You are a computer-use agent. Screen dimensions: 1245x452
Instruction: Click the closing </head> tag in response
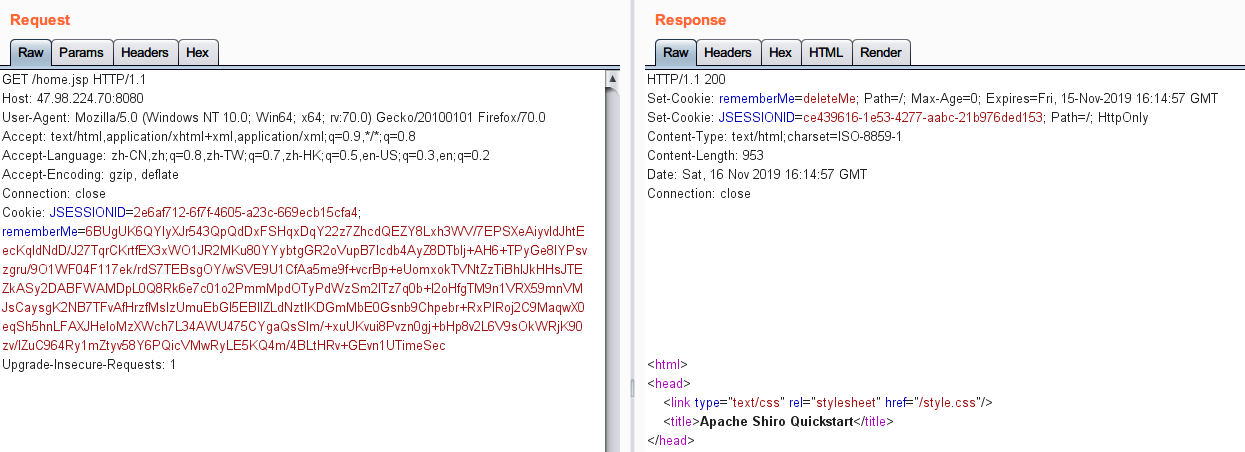pyautogui.click(x=670, y=440)
